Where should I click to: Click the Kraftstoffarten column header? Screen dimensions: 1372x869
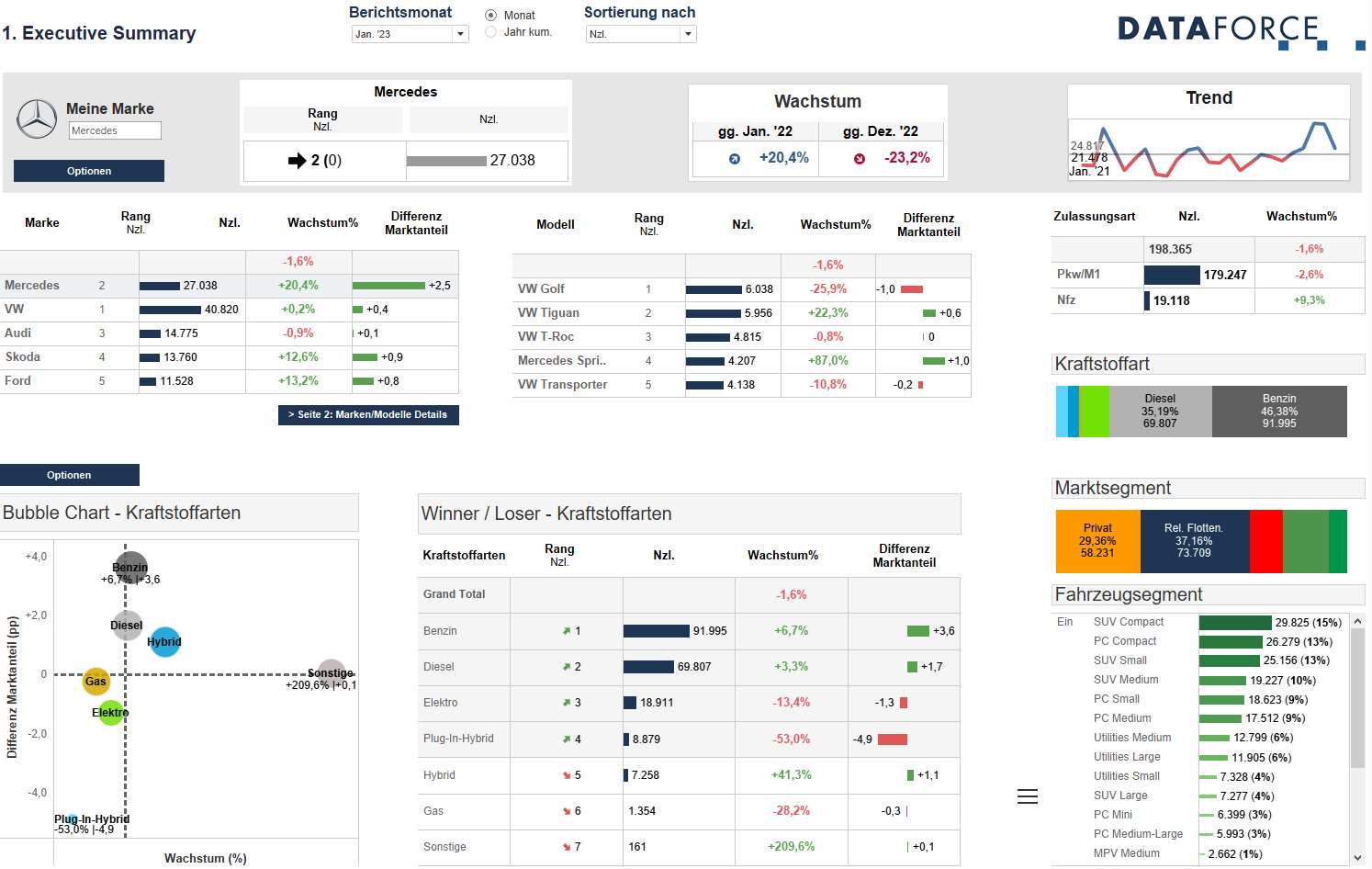(464, 556)
